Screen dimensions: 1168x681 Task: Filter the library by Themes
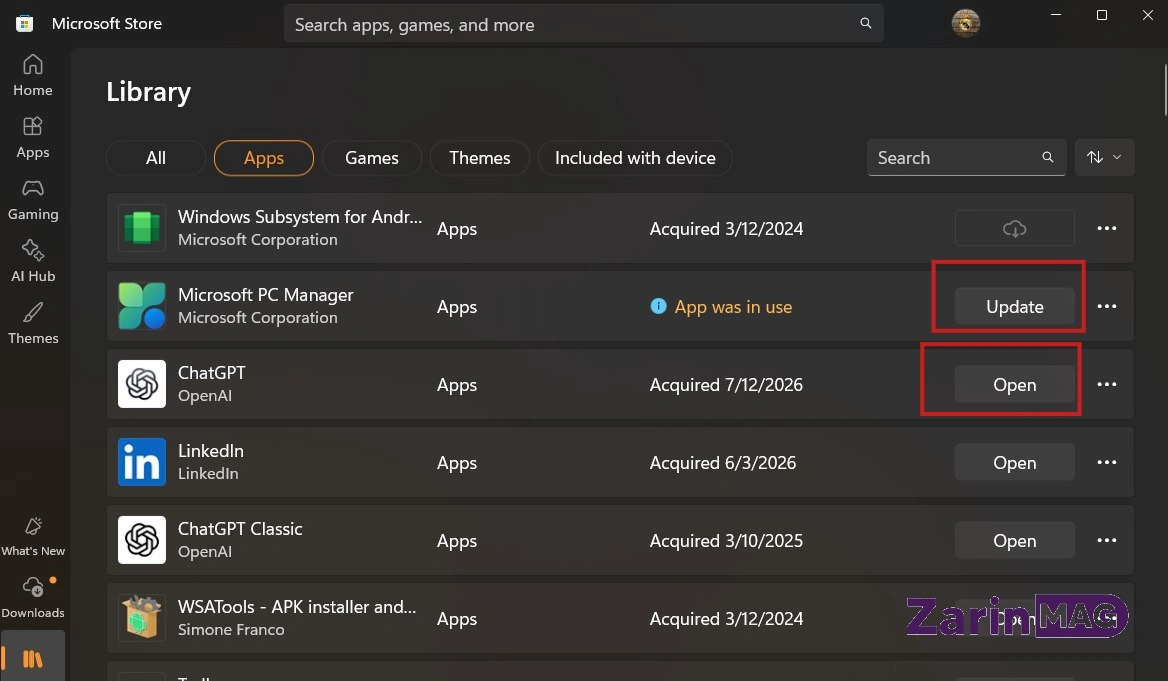click(x=480, y=158)
